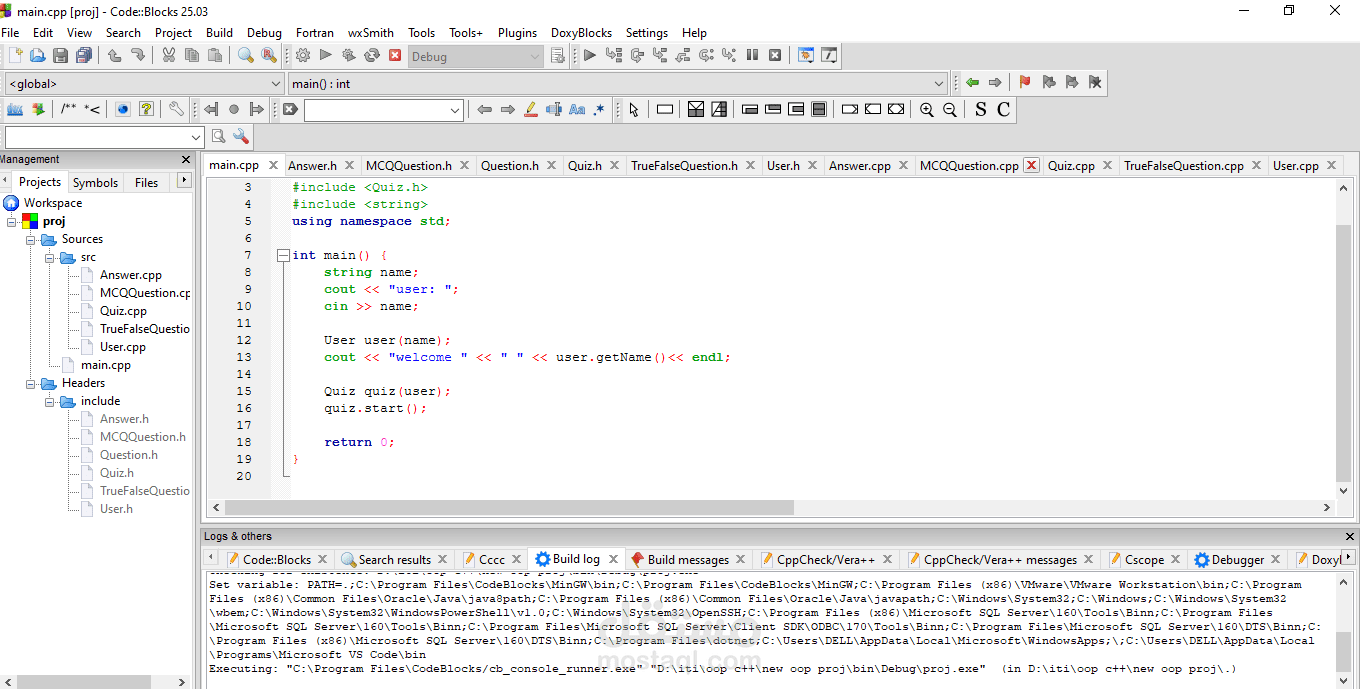Click the large C comment toggle icon
1360x689 pixels.
tap(1003, 109)
